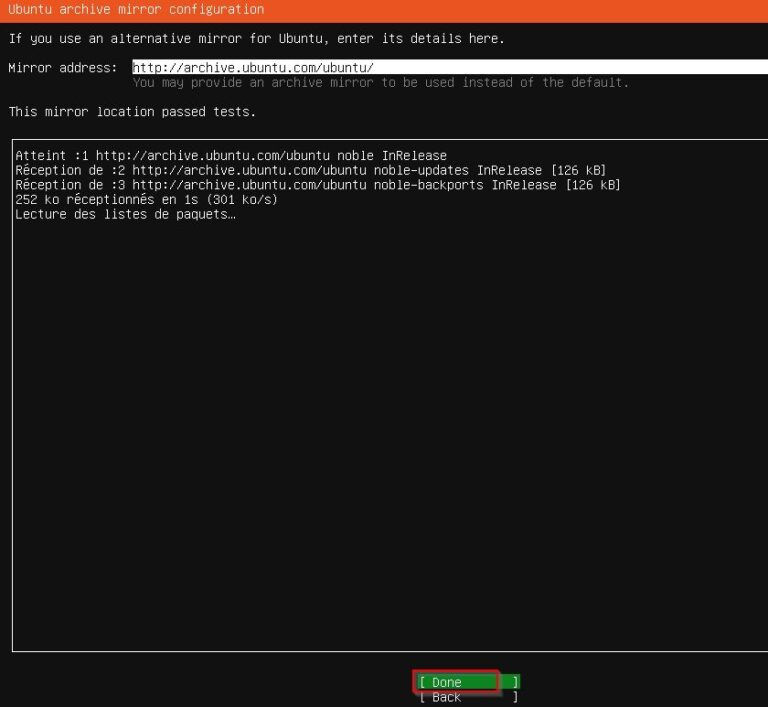Click the 'If you use an alternative mirror' instruction
Screen dimensions: 768x707
(x=257, y=38)
